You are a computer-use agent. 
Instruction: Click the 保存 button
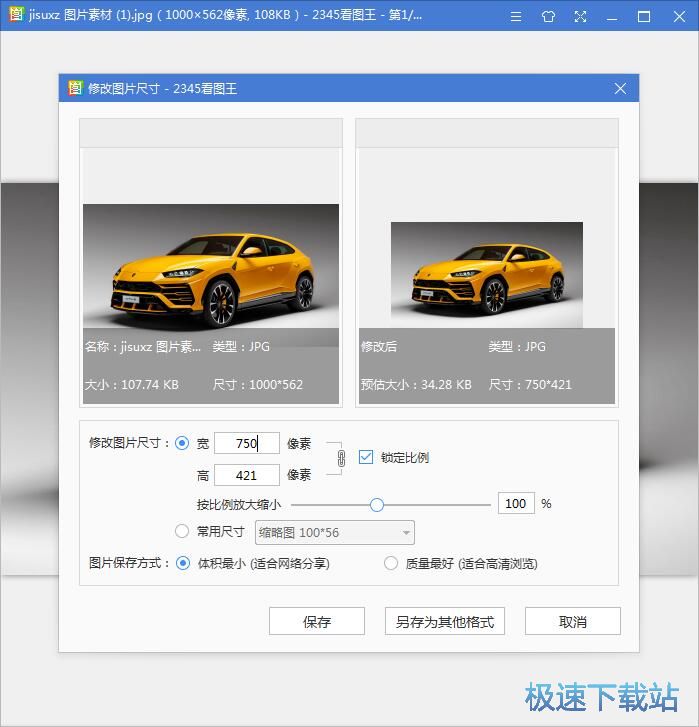pyautogui.click(x=317, y=621)
